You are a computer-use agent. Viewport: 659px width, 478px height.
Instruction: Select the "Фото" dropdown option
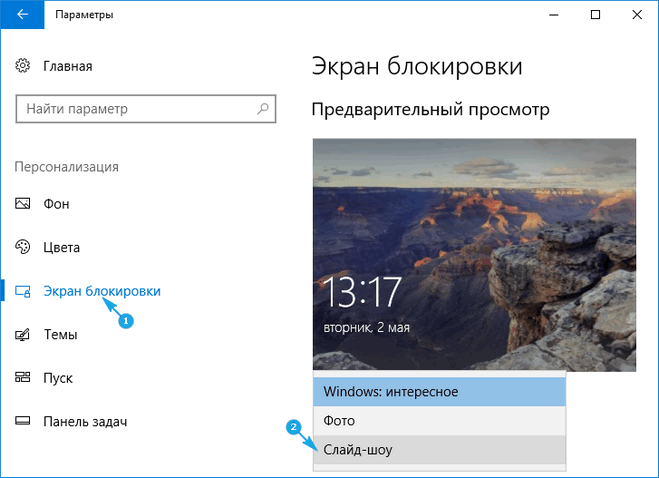tap(440, 421)
